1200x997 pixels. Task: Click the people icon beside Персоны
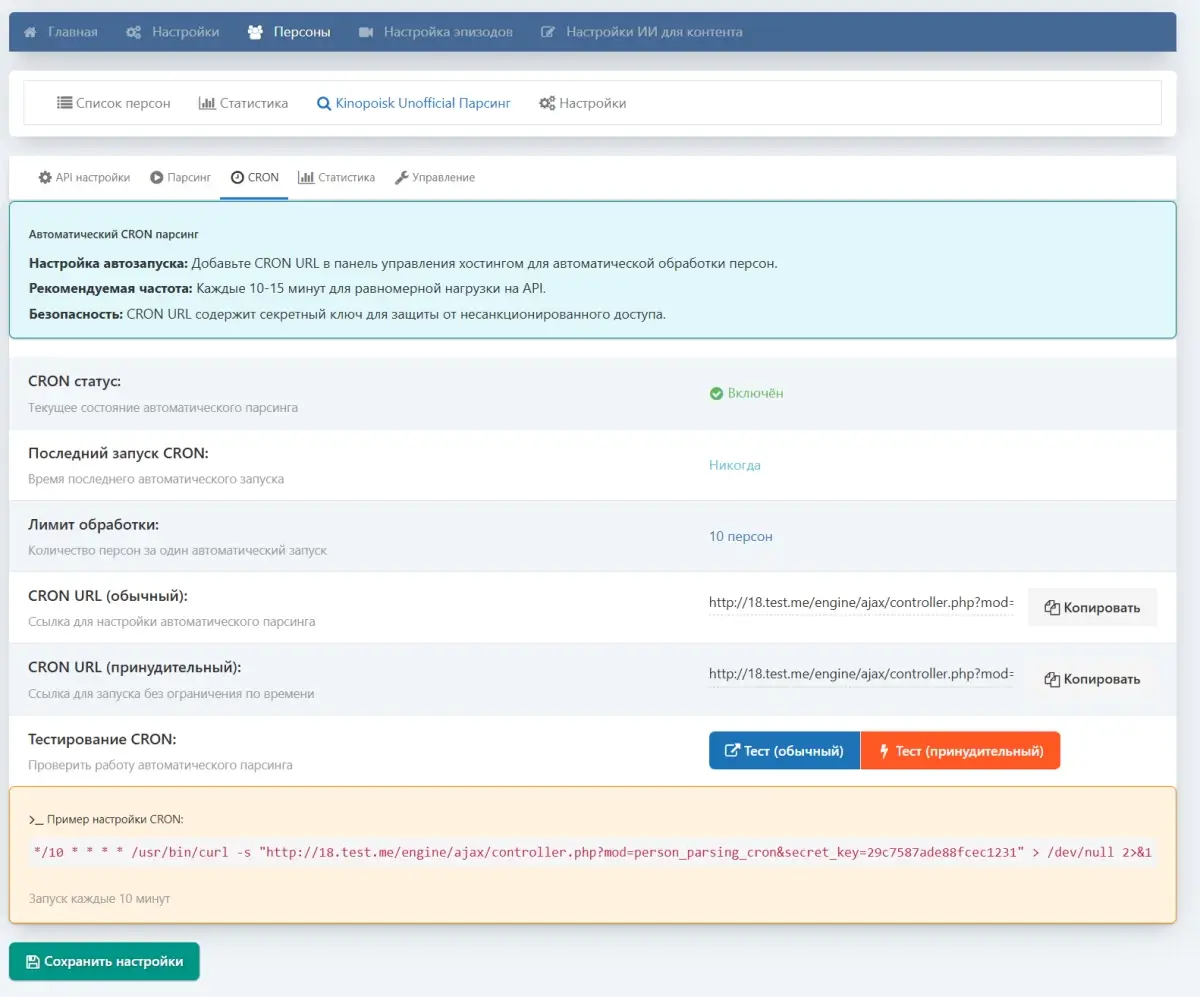[x=255, y=32]
